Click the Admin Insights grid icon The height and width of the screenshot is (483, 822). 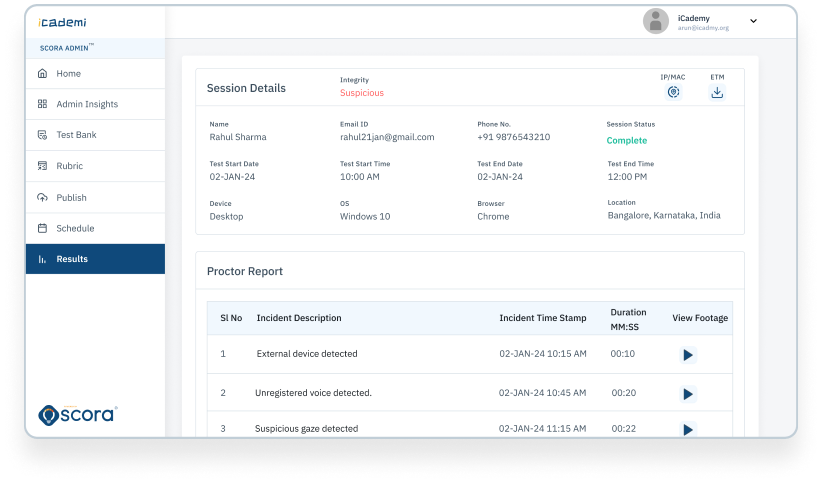click(42, 104)
